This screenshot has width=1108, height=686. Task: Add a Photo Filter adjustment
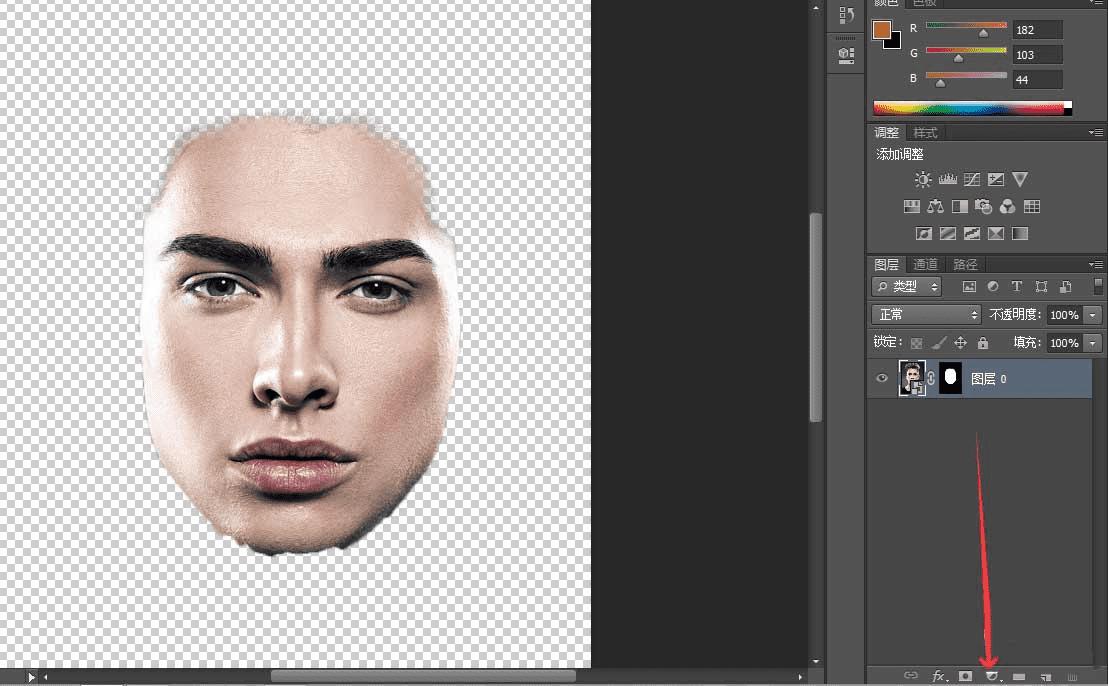[983, 207]
